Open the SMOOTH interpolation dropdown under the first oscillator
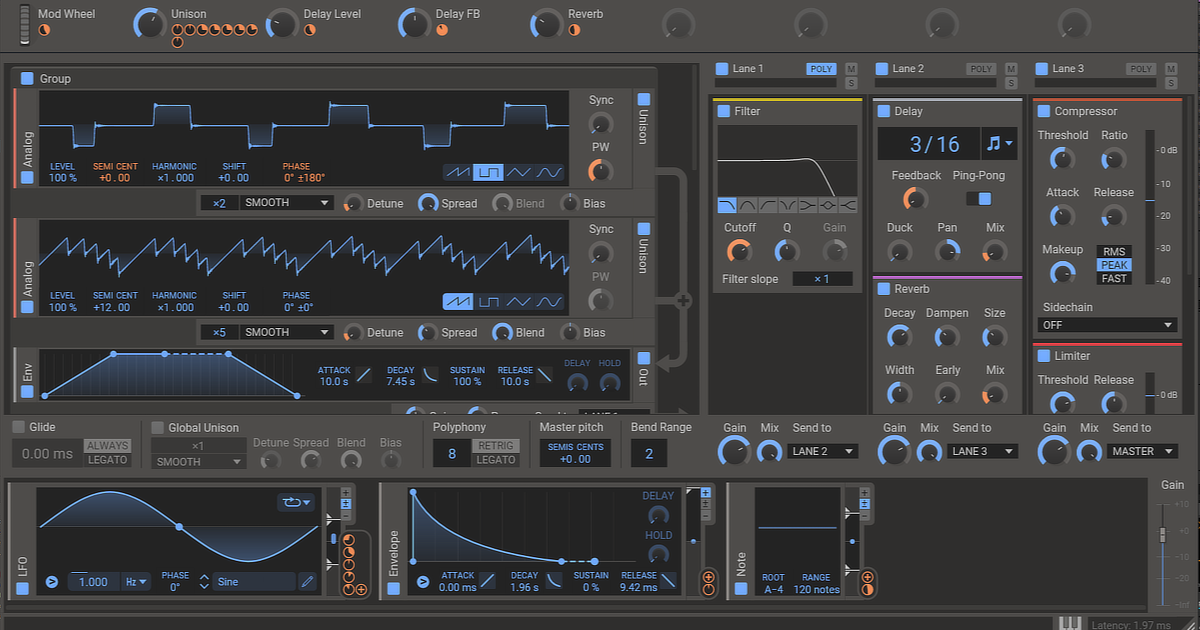This screenshot has width=1200, height=630. coord(285,202)
